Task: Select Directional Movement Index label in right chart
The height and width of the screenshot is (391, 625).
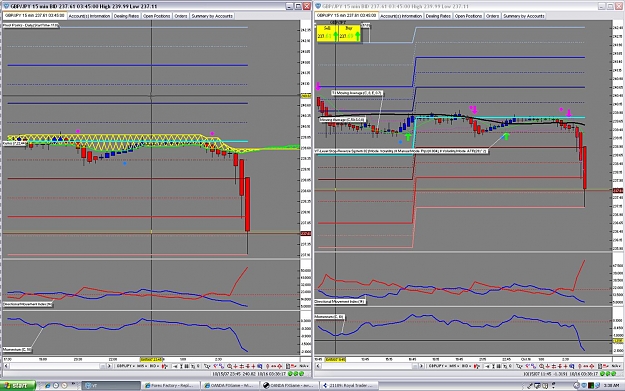Action: tap(340, 302)
